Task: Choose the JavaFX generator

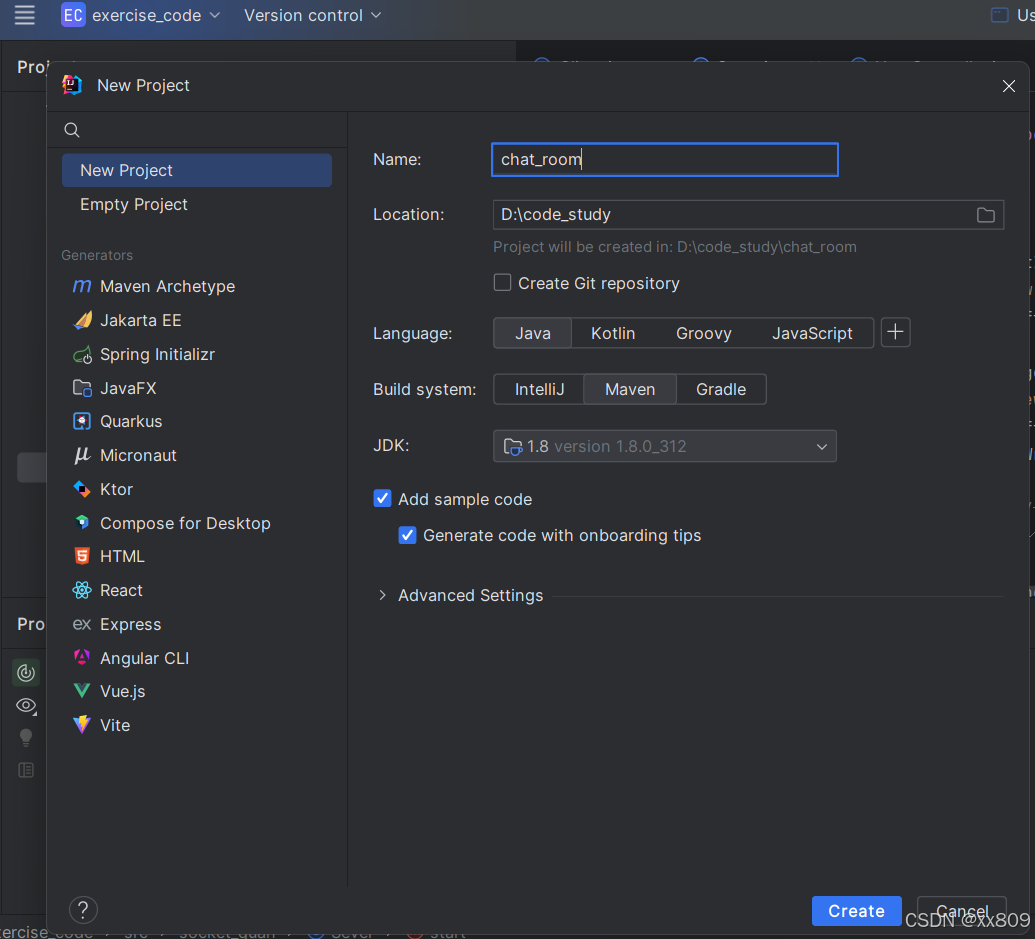Action: pyautogui.click(x=114, y=388)
